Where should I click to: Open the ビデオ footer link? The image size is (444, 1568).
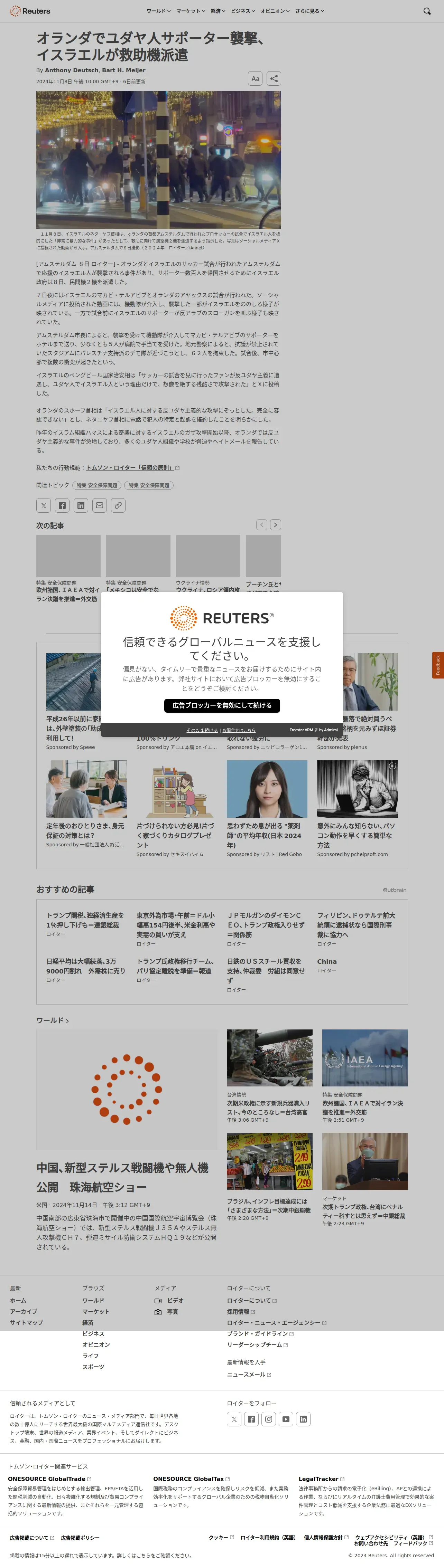(x=169, y=1301)
